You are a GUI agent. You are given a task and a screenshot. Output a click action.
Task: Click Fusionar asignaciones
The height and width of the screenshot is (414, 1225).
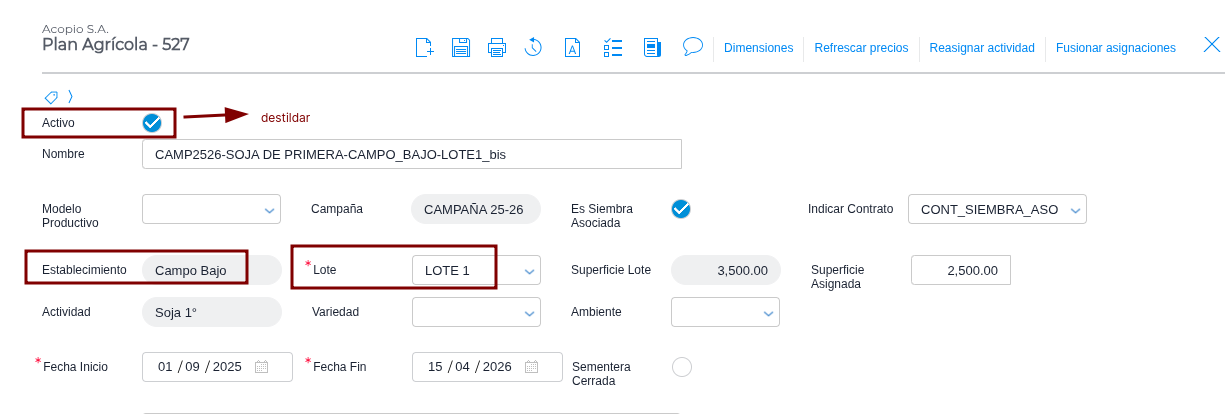[x=1115, y=48]
